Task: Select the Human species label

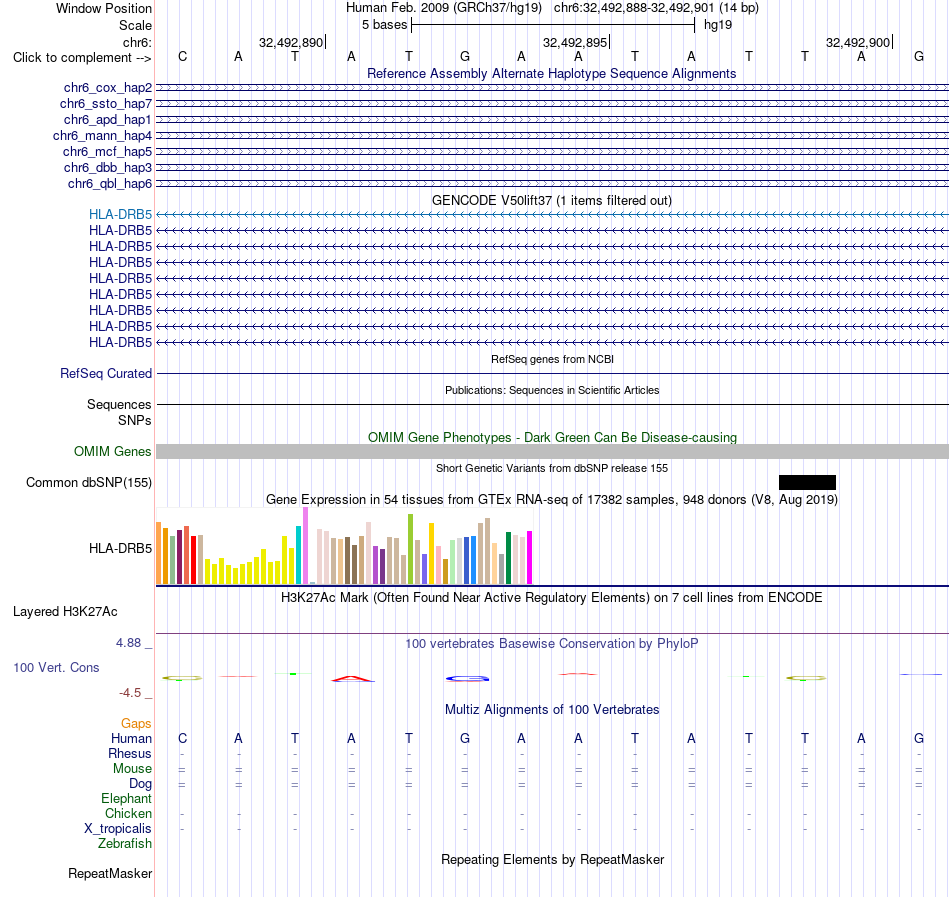Action: point(131,738)
